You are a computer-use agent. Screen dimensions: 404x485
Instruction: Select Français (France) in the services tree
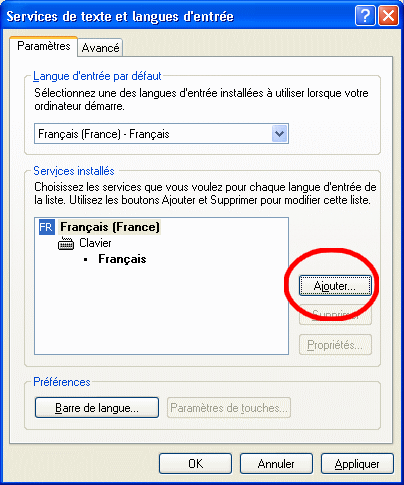coord(110,227)
